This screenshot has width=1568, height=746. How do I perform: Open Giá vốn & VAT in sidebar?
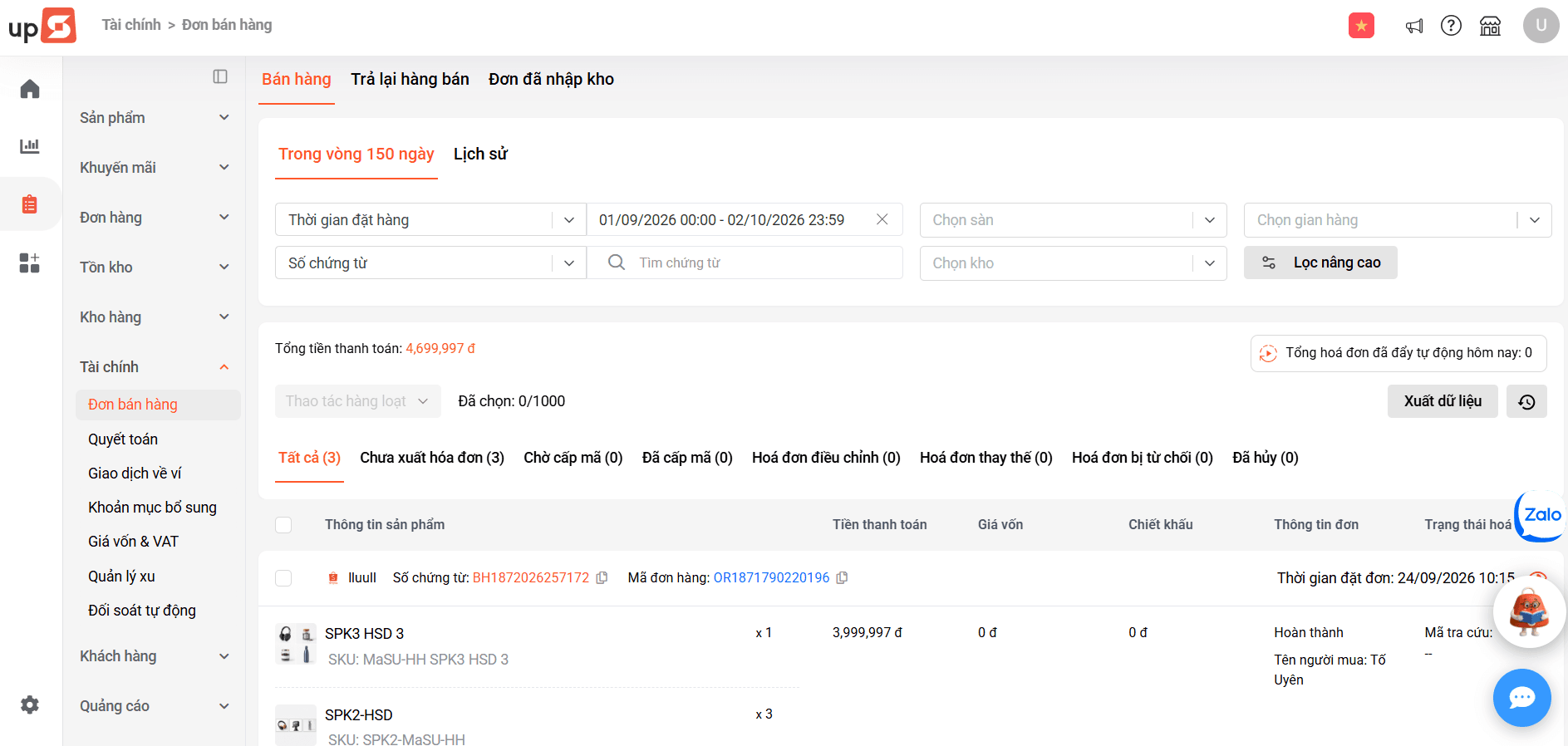(133, 542)
